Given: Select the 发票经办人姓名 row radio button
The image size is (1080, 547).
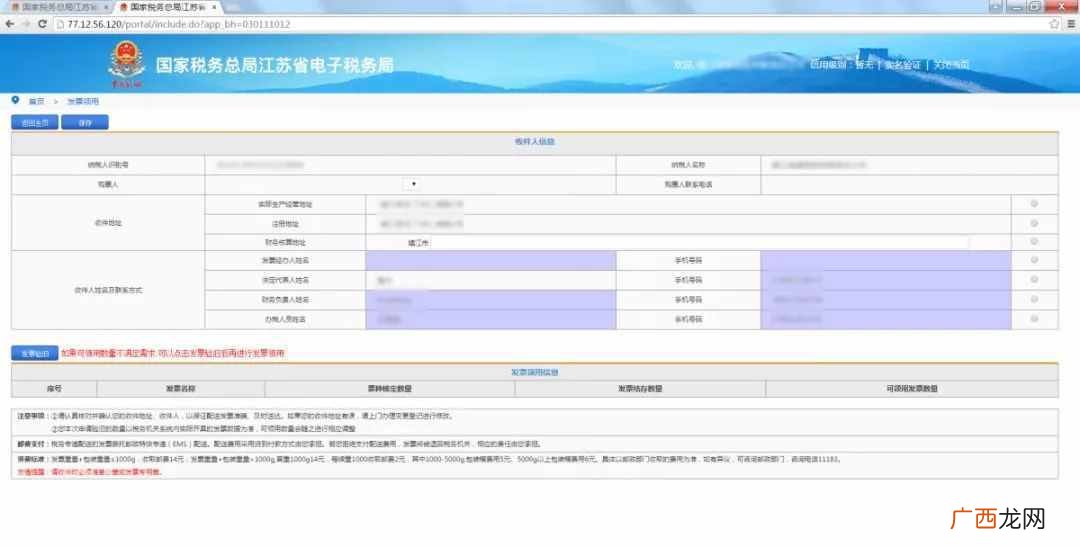Looking at the screenshot, I should tap(1034, 260).
